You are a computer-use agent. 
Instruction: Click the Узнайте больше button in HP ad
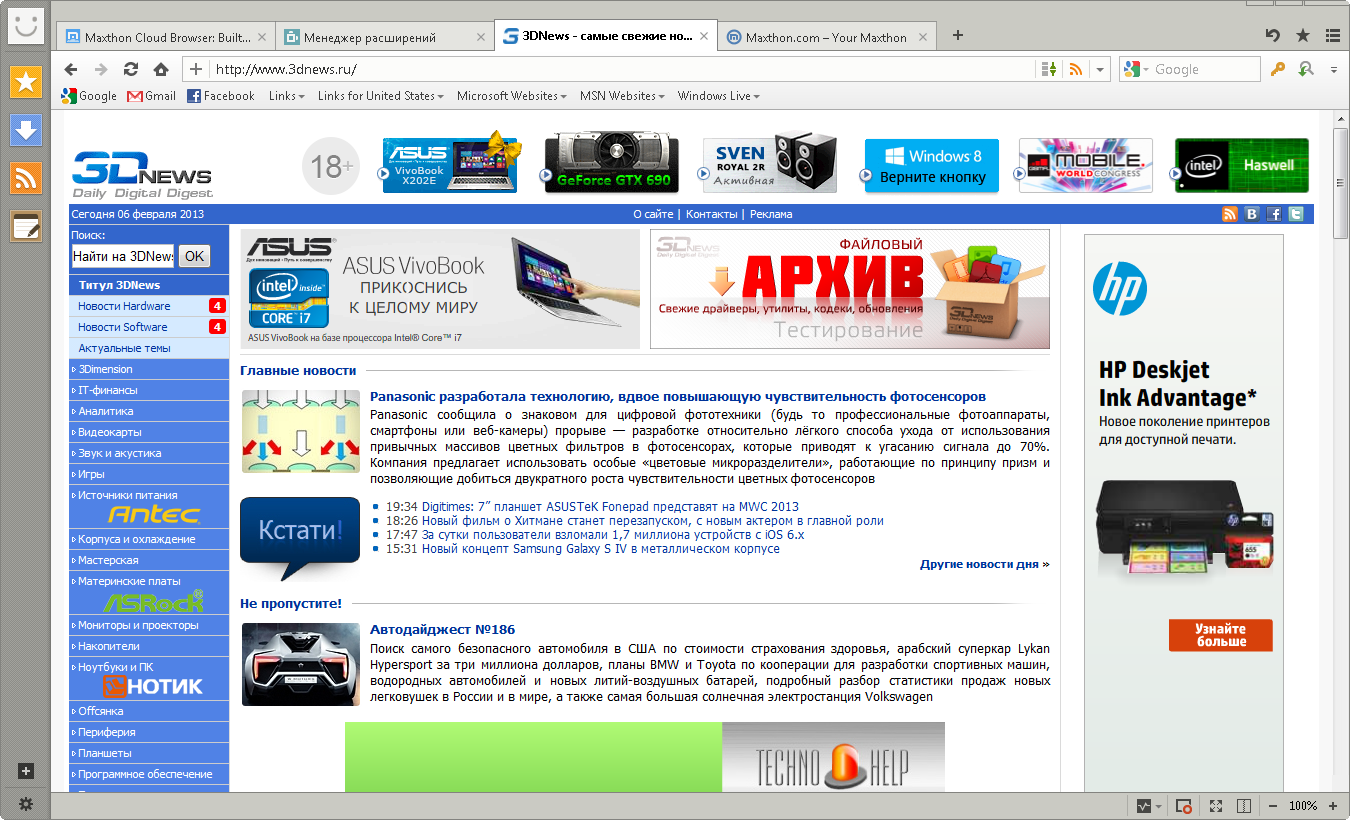[1220, 635]
